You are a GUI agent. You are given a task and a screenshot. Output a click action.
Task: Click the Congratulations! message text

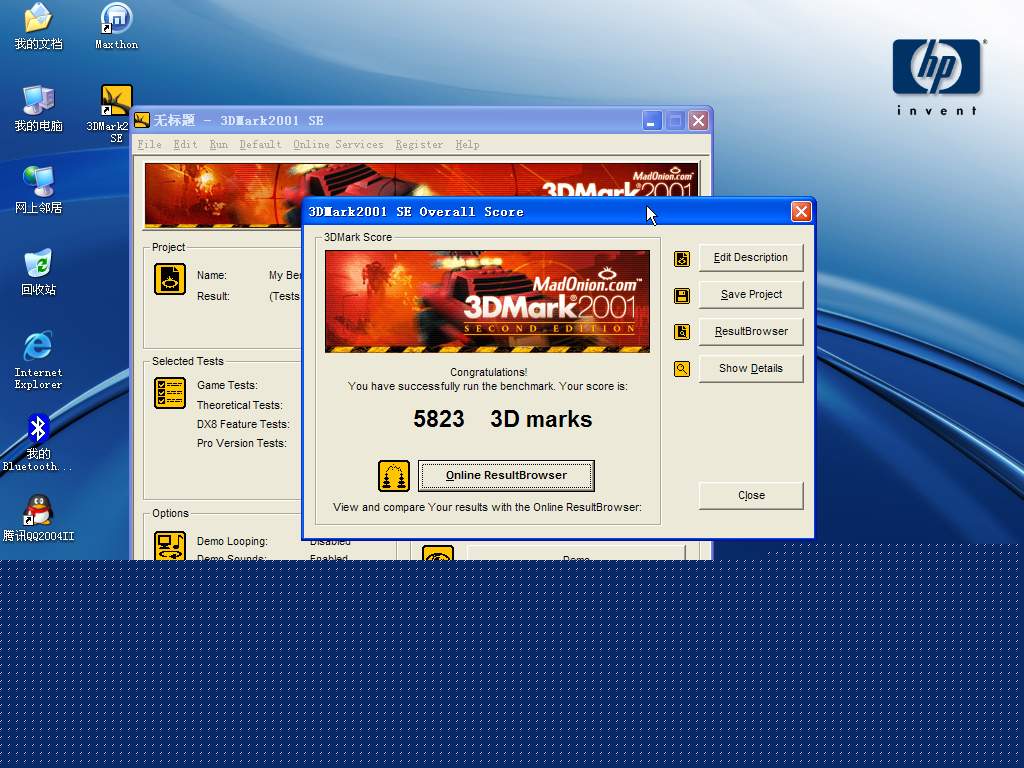click(488, 372)
